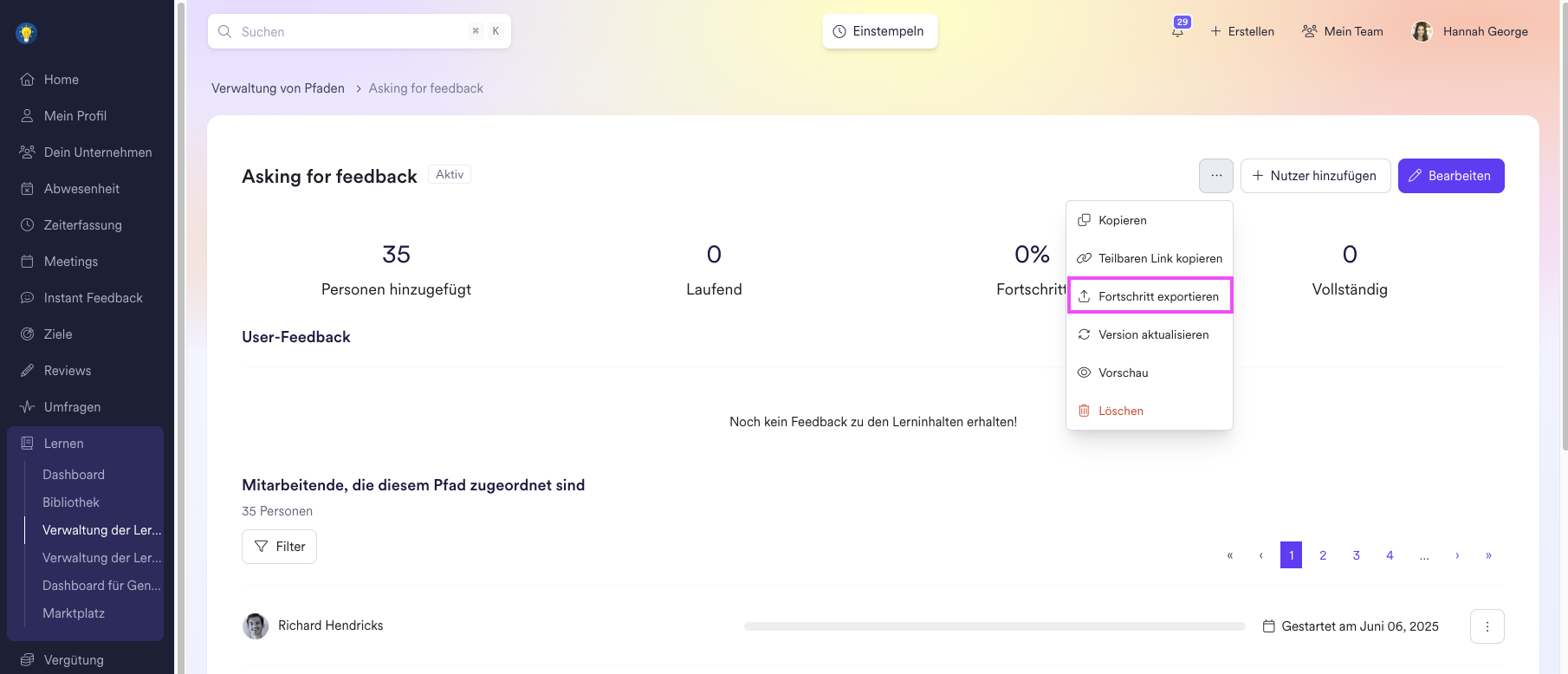This screenshot has width=1568, height=674.
Task: Open the three-dot options for Richard Hendricks
Action: 1487,626
